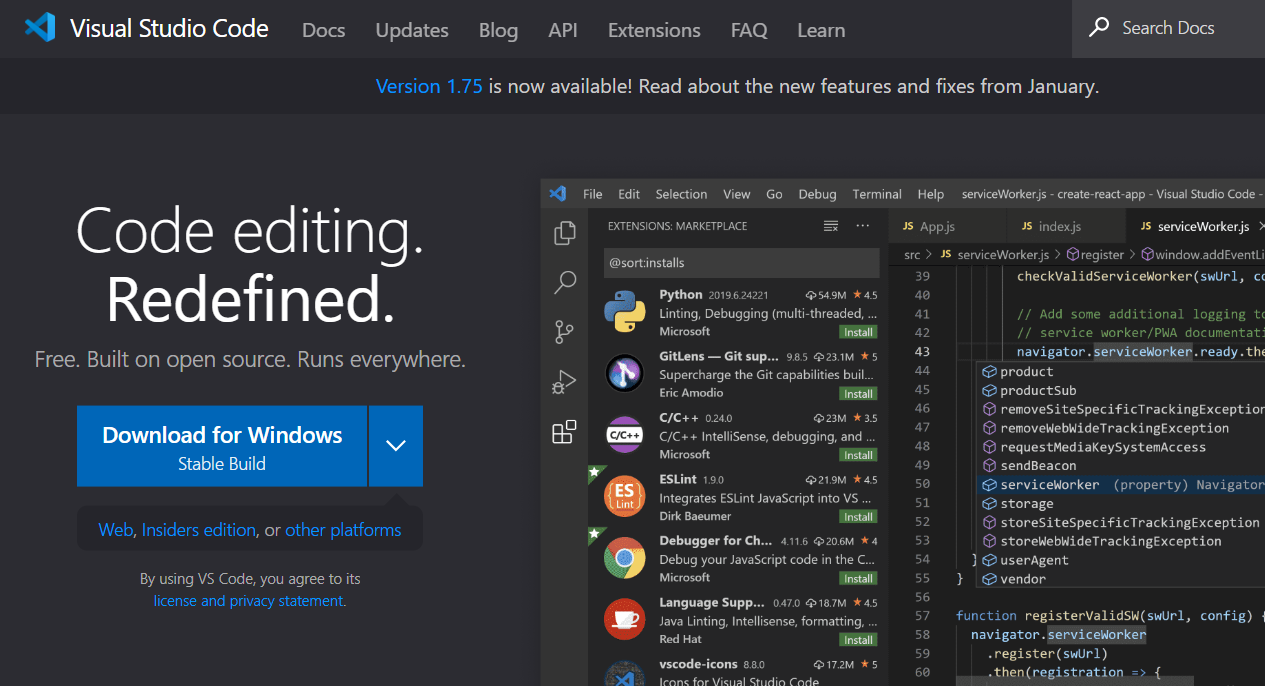Click the C/C++ extension logo icon

tap(624, 435)
